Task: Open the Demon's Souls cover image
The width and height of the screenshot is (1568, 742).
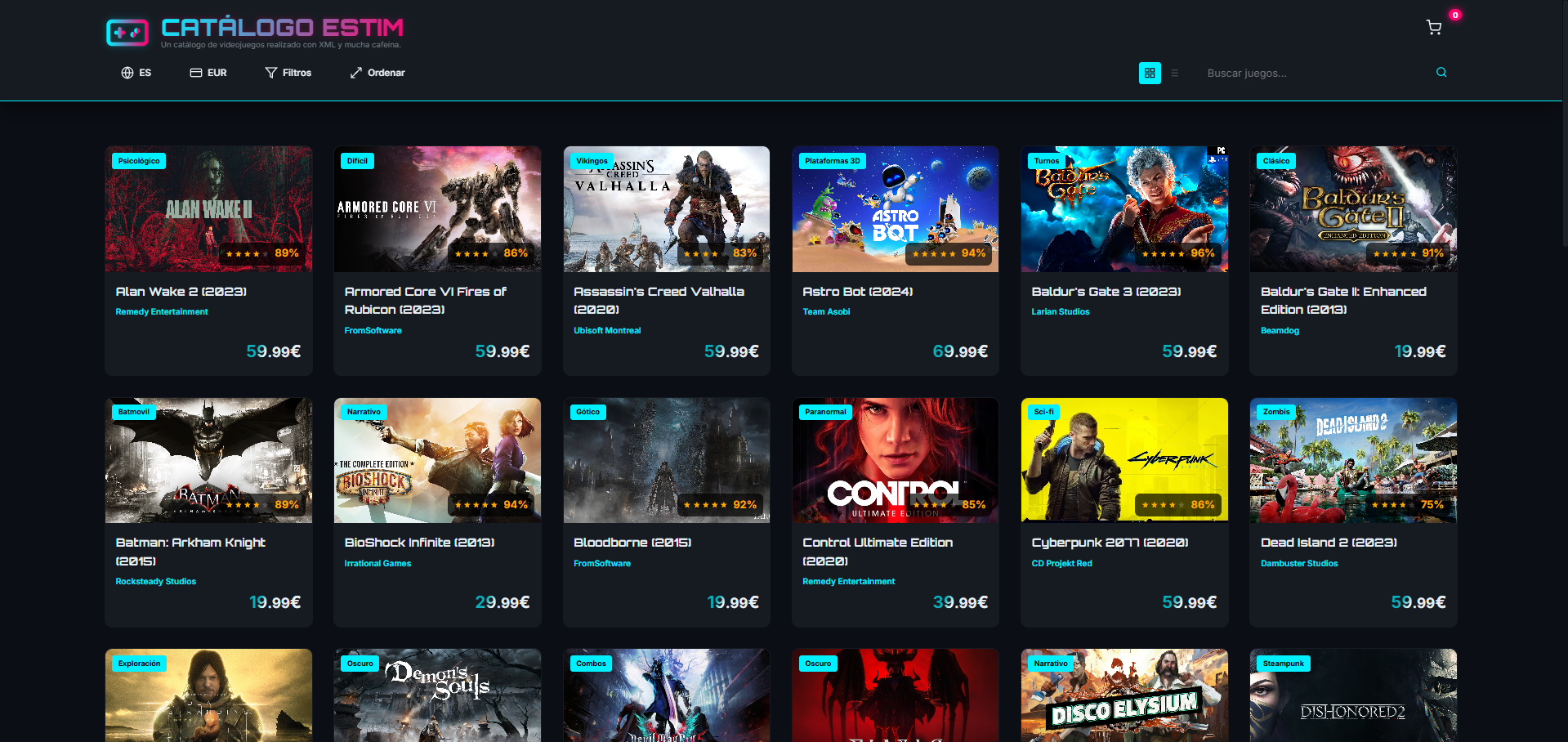Action: pos(437,695)
